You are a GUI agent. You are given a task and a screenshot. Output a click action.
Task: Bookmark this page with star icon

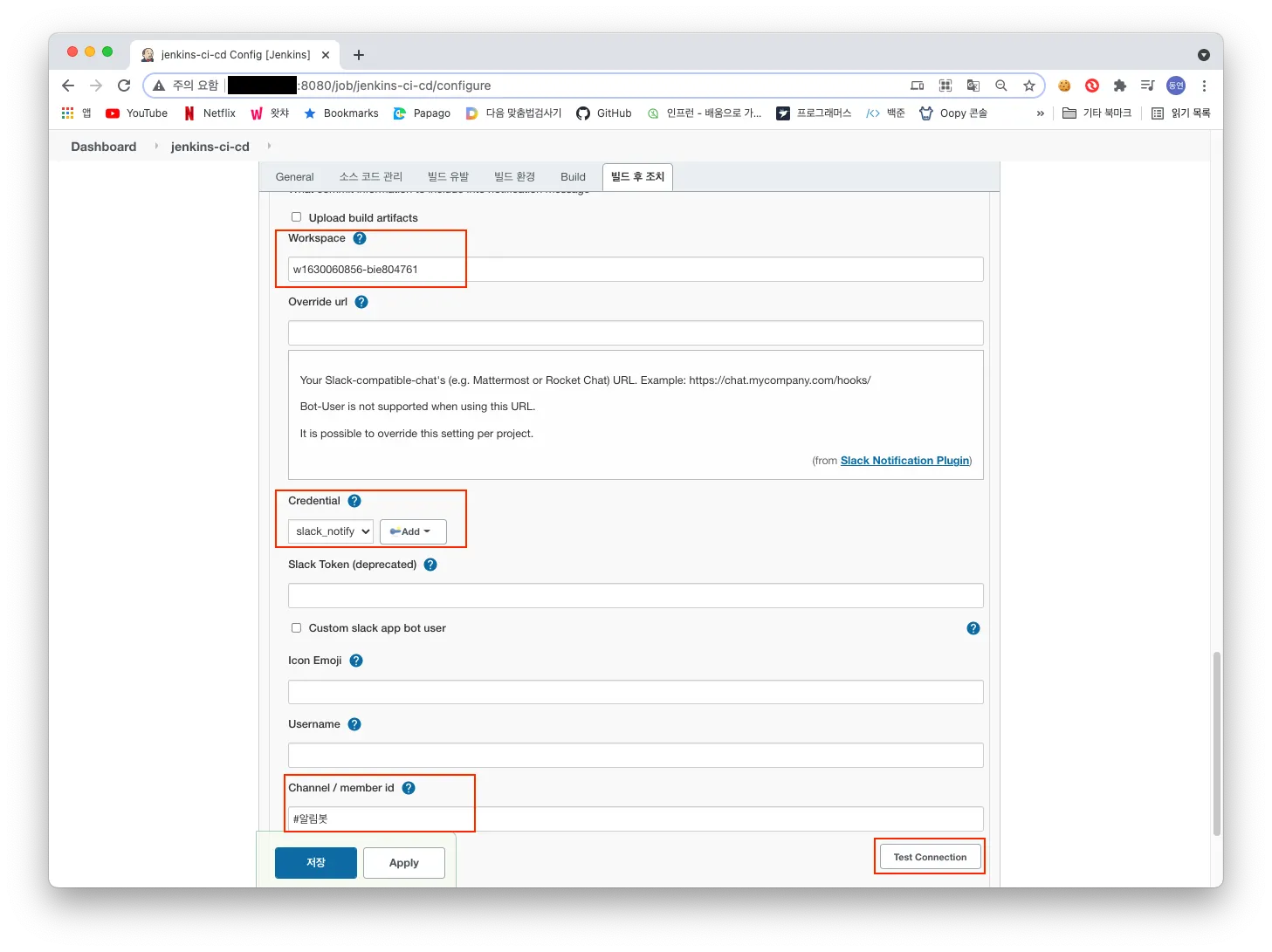[x=1029, y=86]
